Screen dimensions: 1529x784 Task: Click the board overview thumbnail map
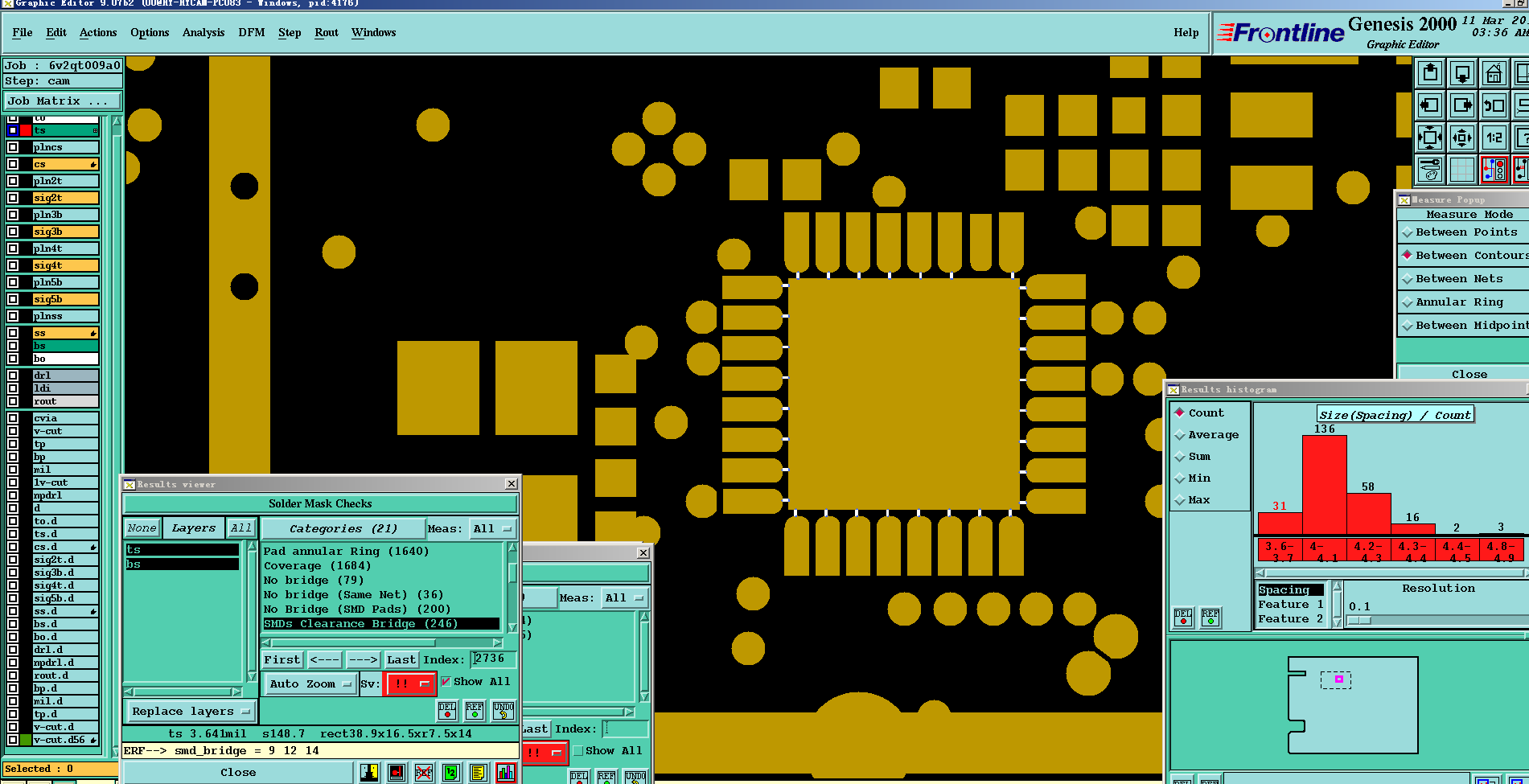pos(1351,705)
